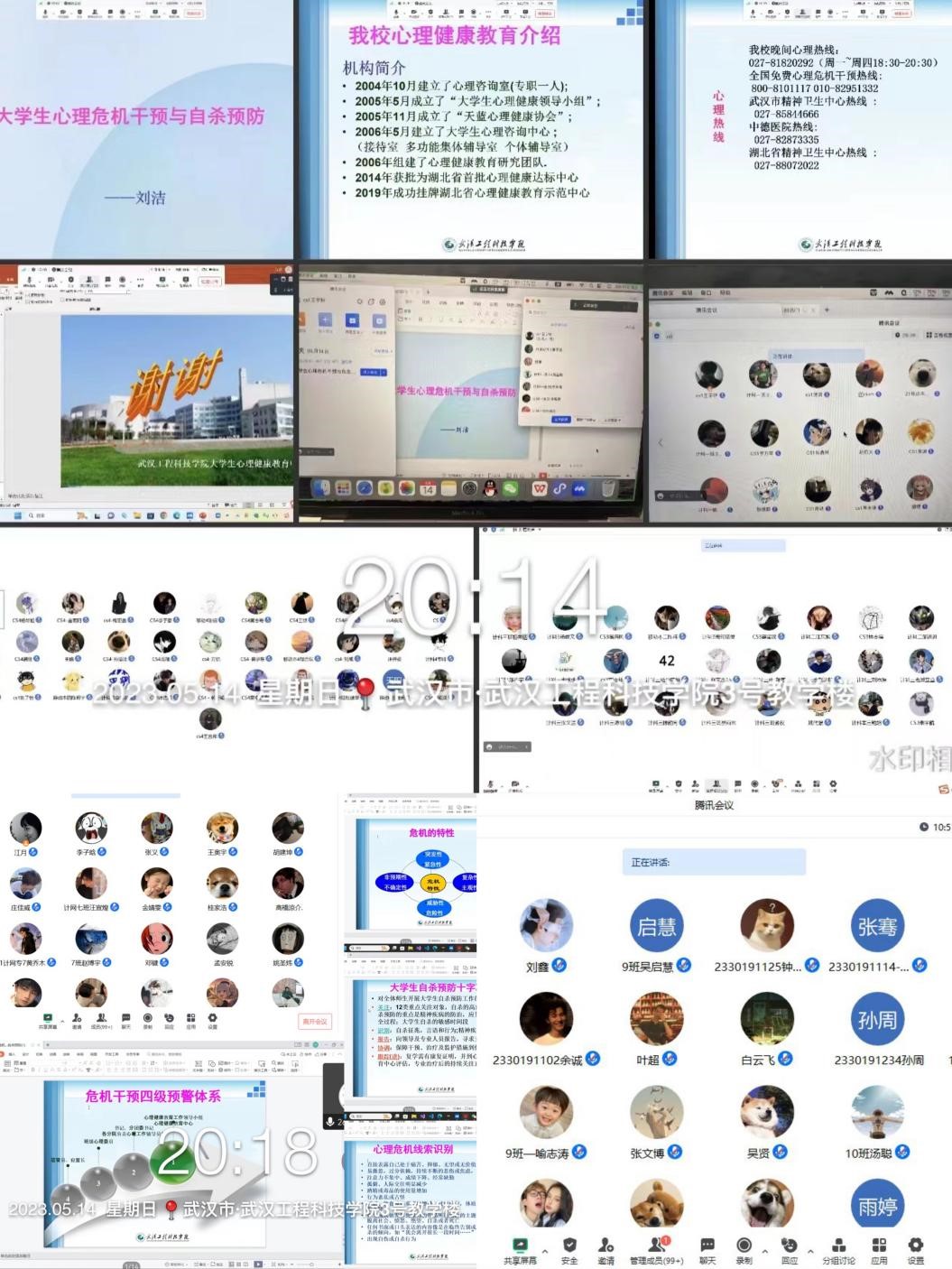The width and height of the screenshot is (952, 1269).
Task: Click participant 启慧 blue avatar
Action: pyautogui.click(x=656, y=927)
